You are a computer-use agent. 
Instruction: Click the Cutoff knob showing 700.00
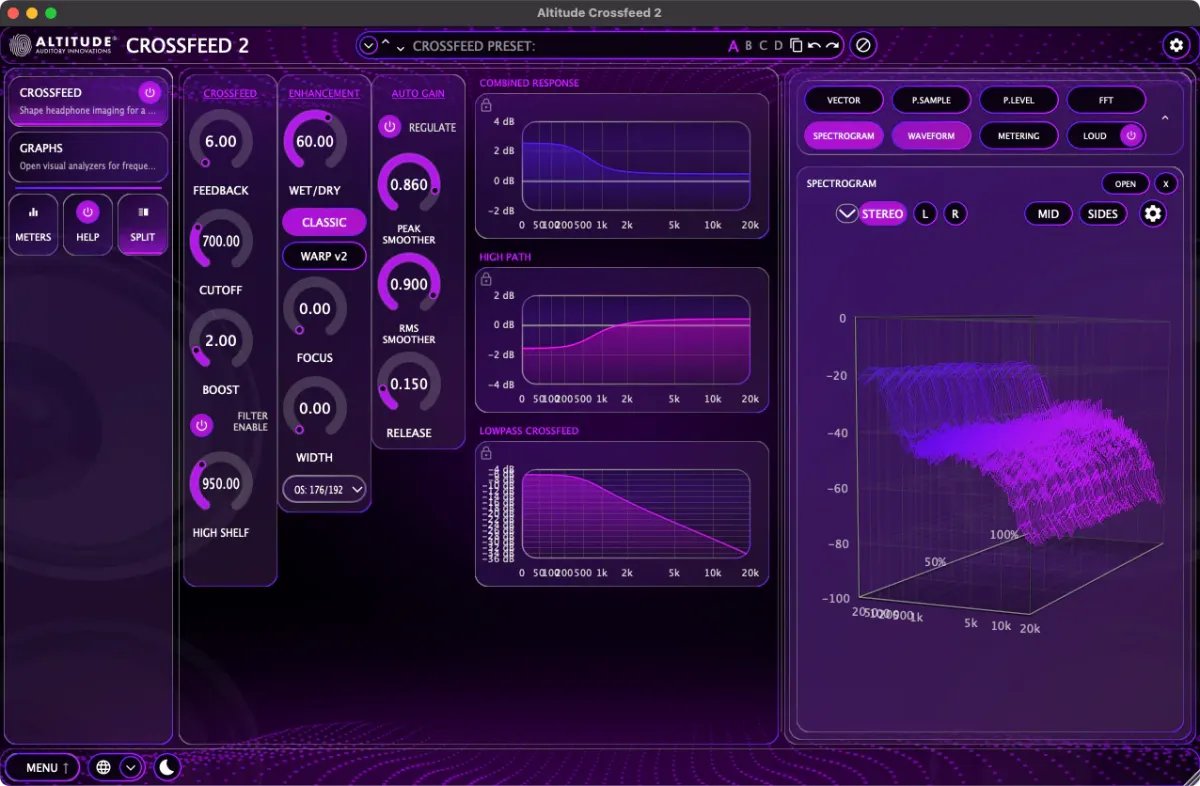220,241
